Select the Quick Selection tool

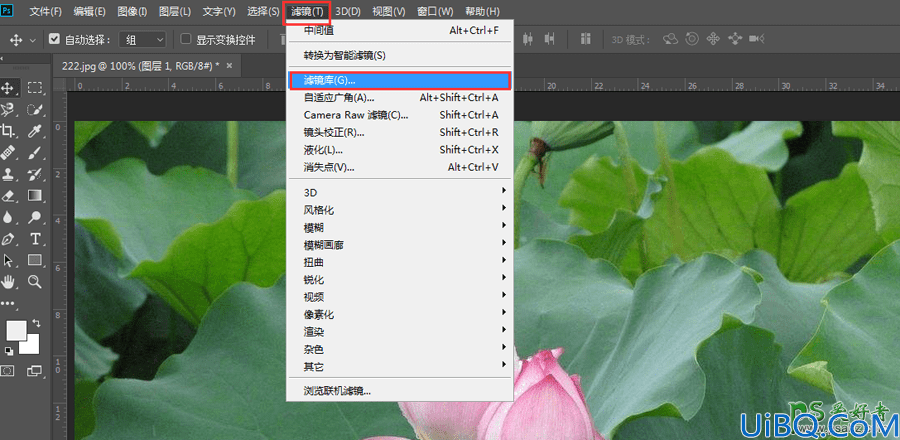[35, 110]
